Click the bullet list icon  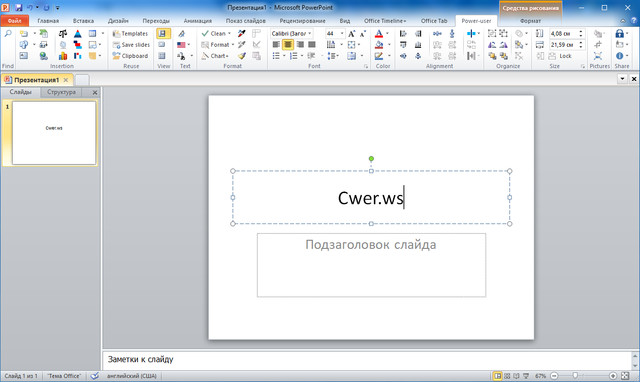(276, 56)
